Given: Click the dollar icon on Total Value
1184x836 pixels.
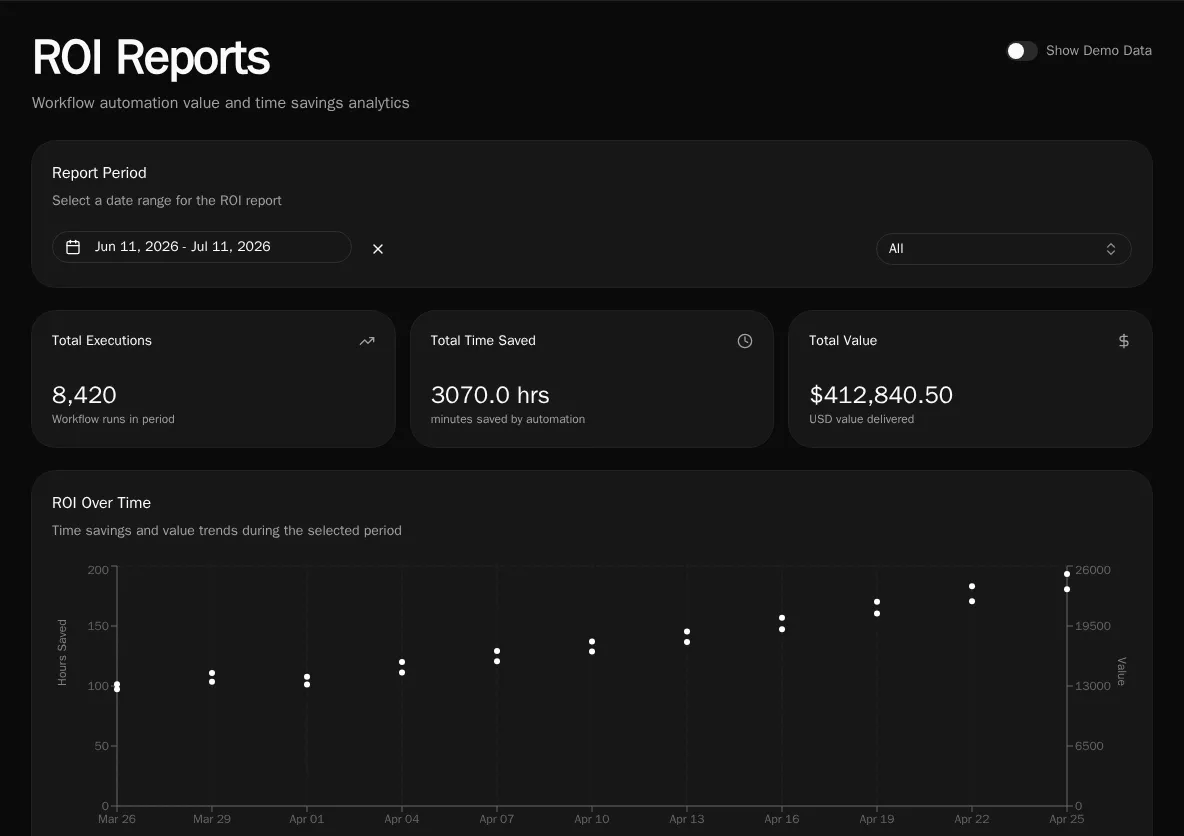Looking at the screenshot, I should point(1124,341).
